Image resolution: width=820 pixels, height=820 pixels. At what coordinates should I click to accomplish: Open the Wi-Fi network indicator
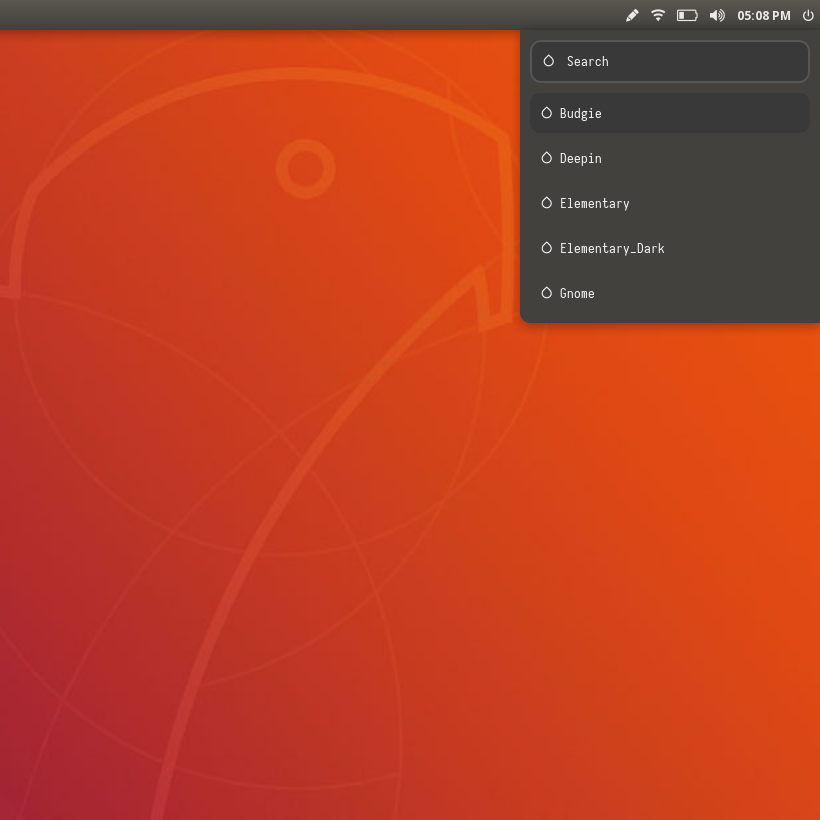click(658, 15)
